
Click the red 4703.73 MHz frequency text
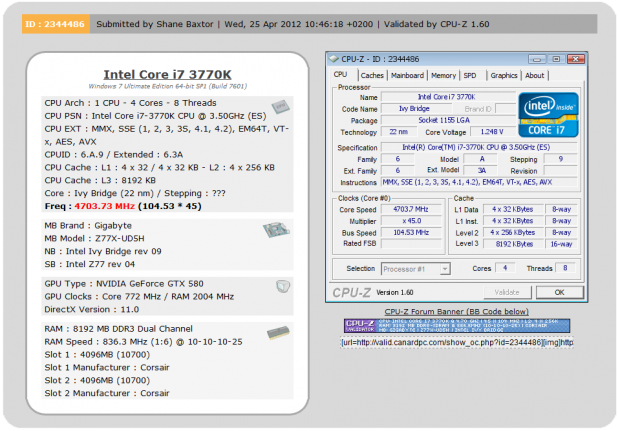pos(104,206)
